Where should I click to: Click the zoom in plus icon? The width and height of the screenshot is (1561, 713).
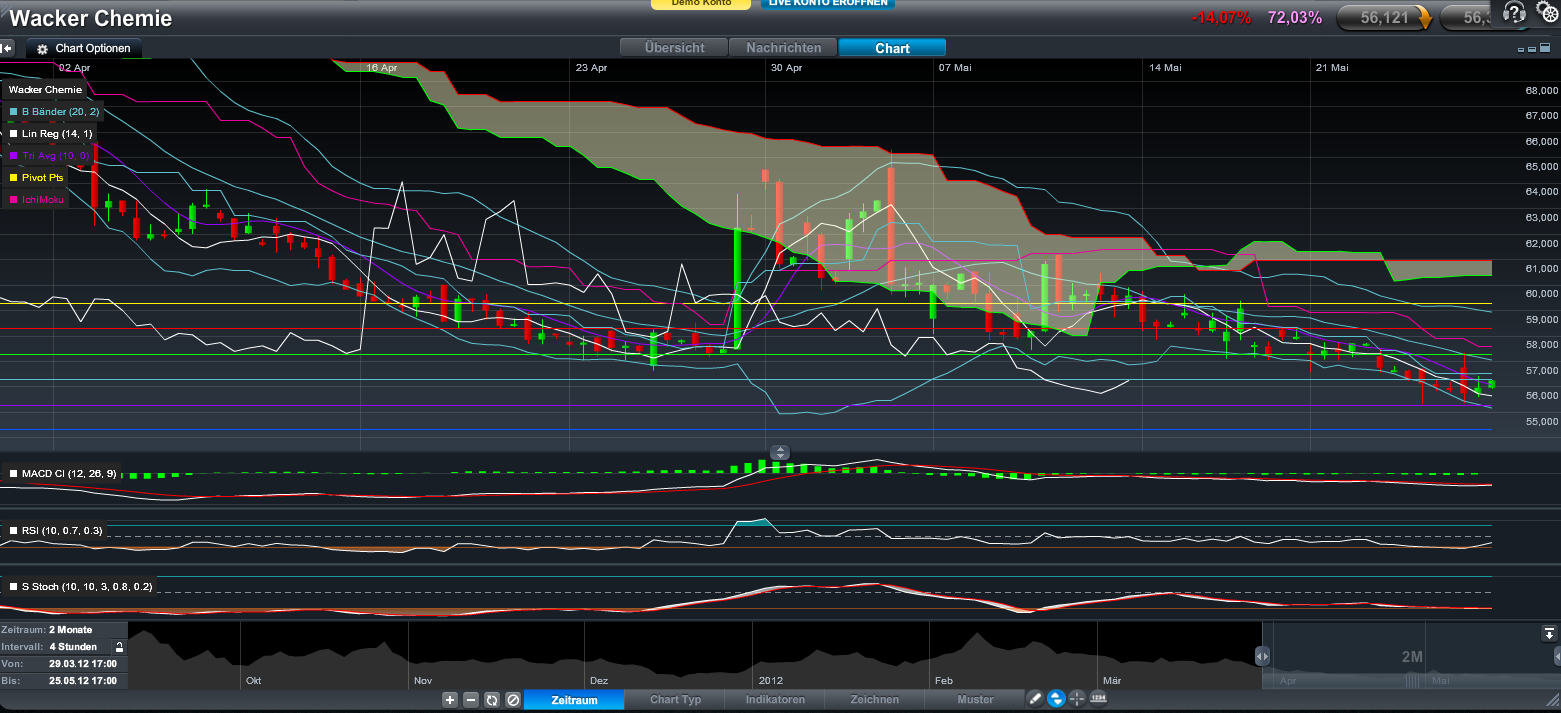pyautogui.click(x=450, y=700)
